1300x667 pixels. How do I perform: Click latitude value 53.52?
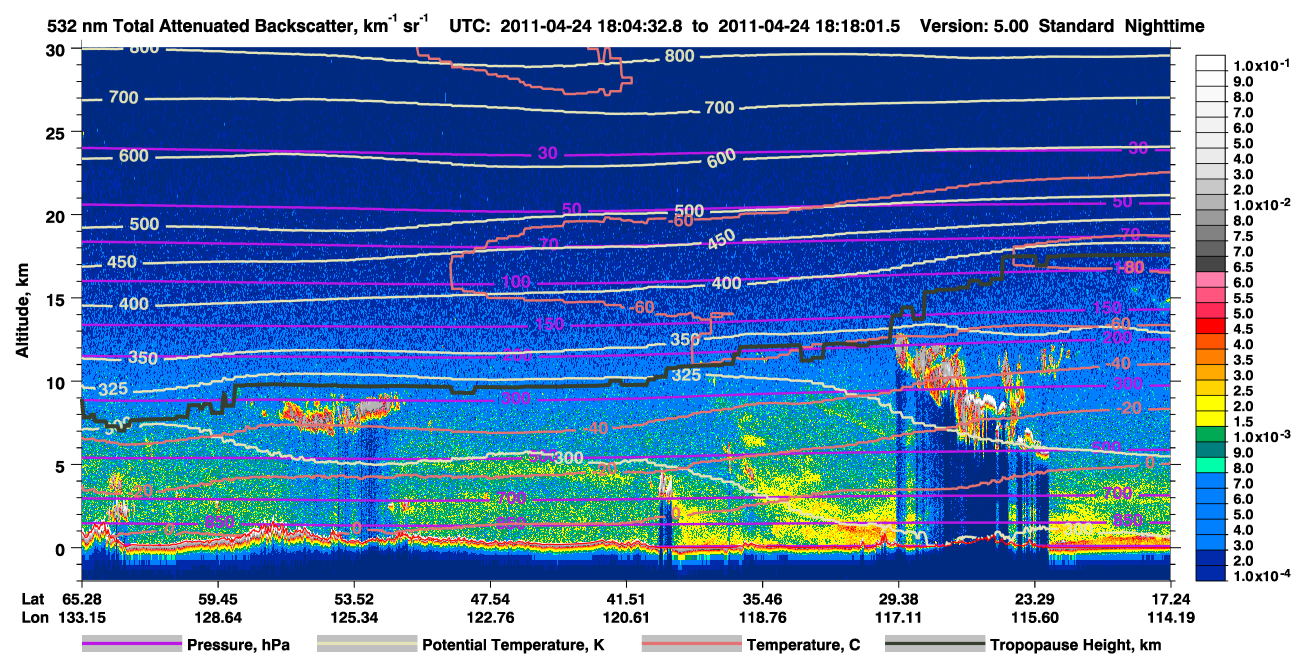(x=353, y=599)
